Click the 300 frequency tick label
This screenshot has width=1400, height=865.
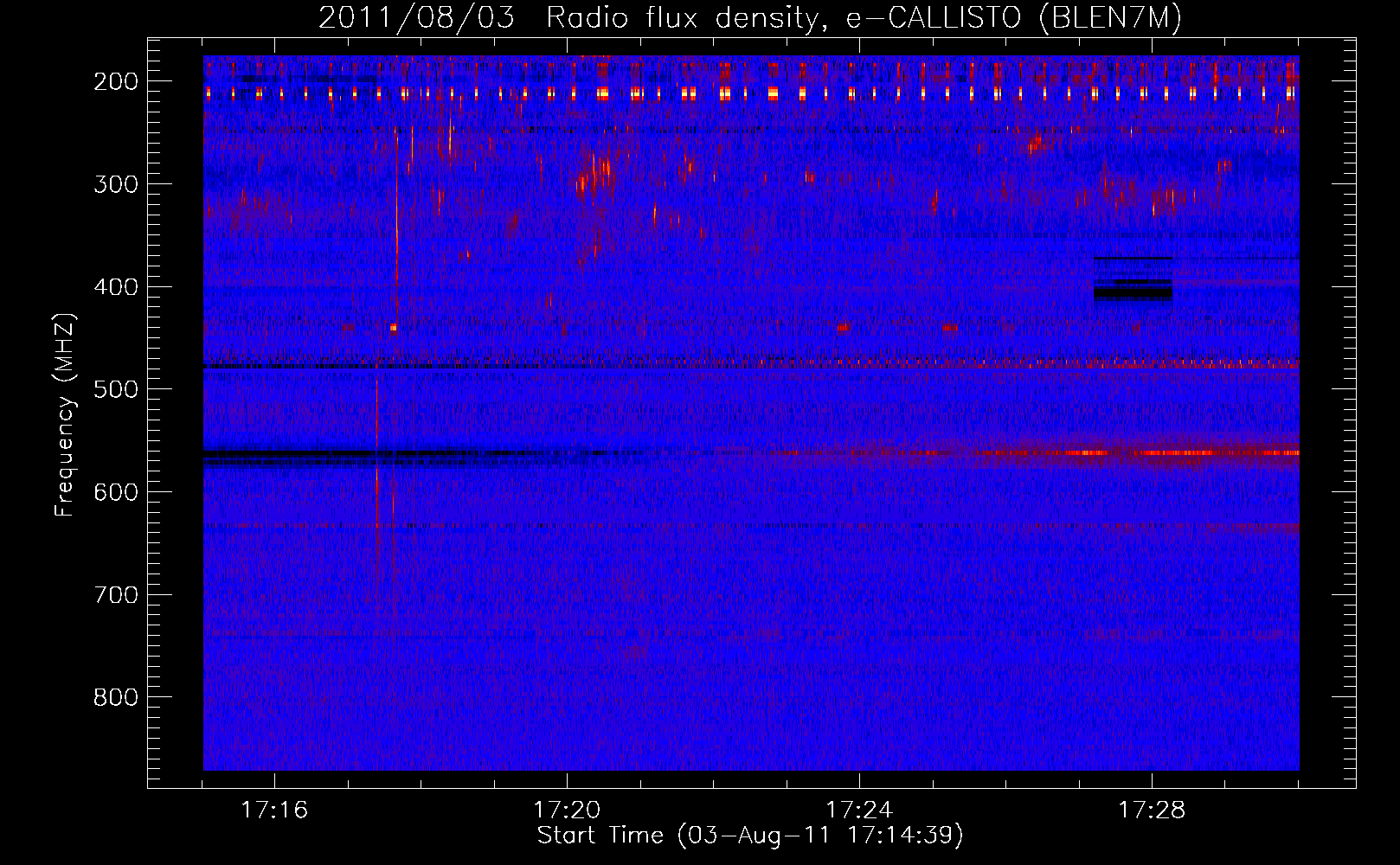tap(115, 184)
